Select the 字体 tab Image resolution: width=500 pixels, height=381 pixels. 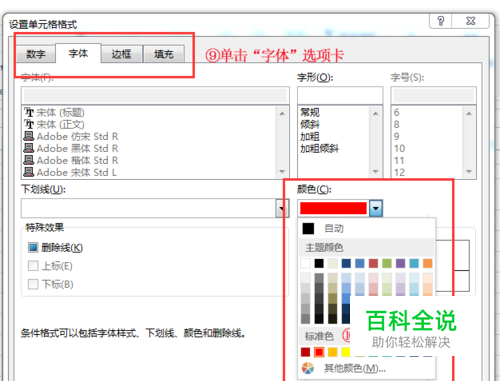[78, 53]
